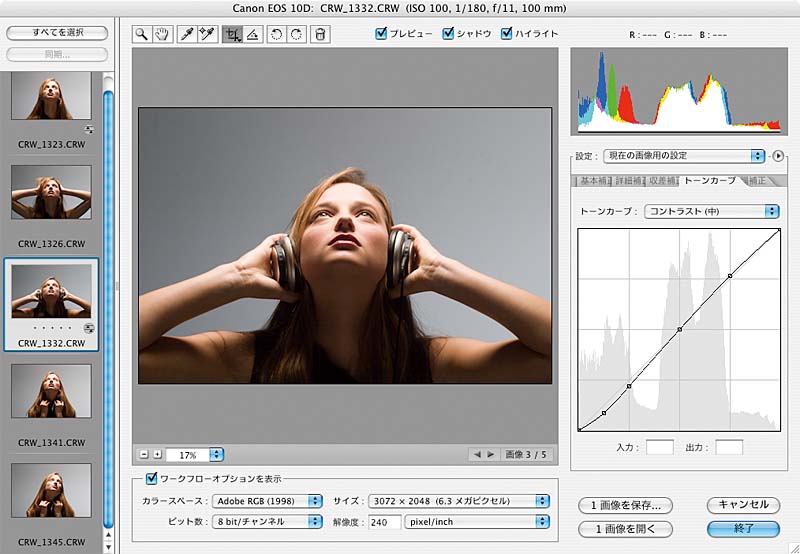The image size is (800, 554).
Task: Switch to the rightmost 補正 tab
Action: (x=757, y=181)
